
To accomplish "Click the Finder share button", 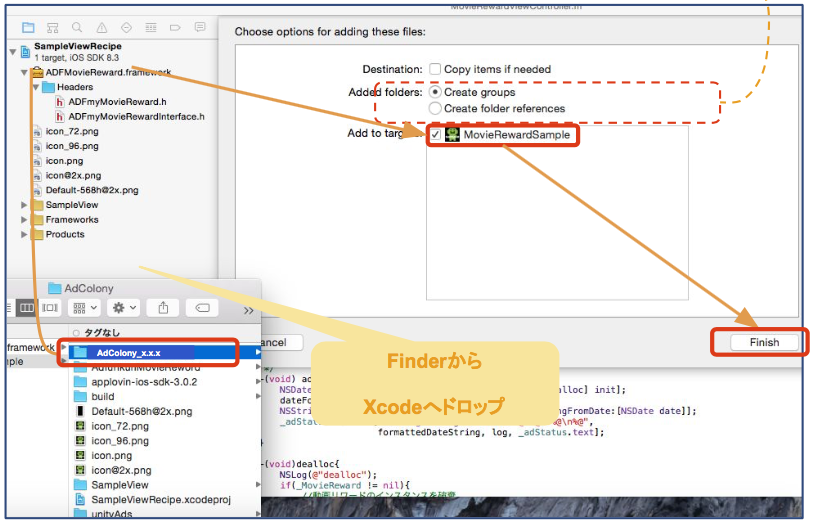I will point(163,308).
